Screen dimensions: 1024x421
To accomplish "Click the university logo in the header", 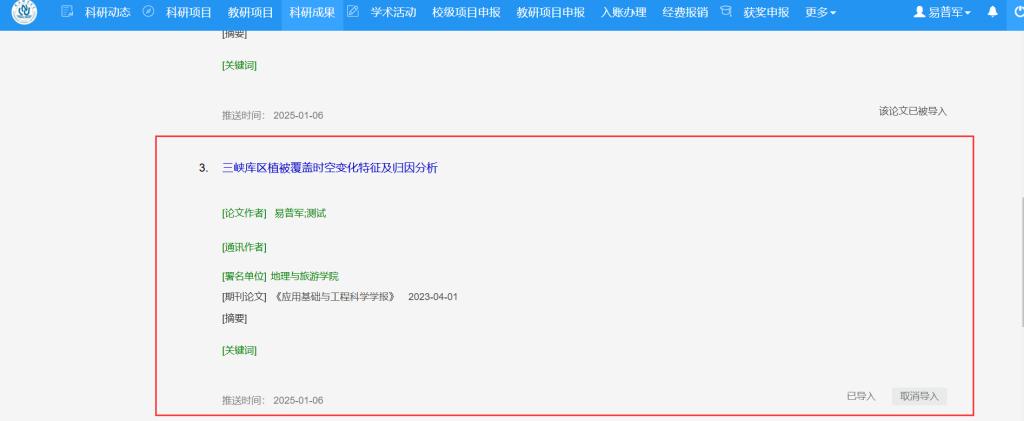I will coord(24,13).
